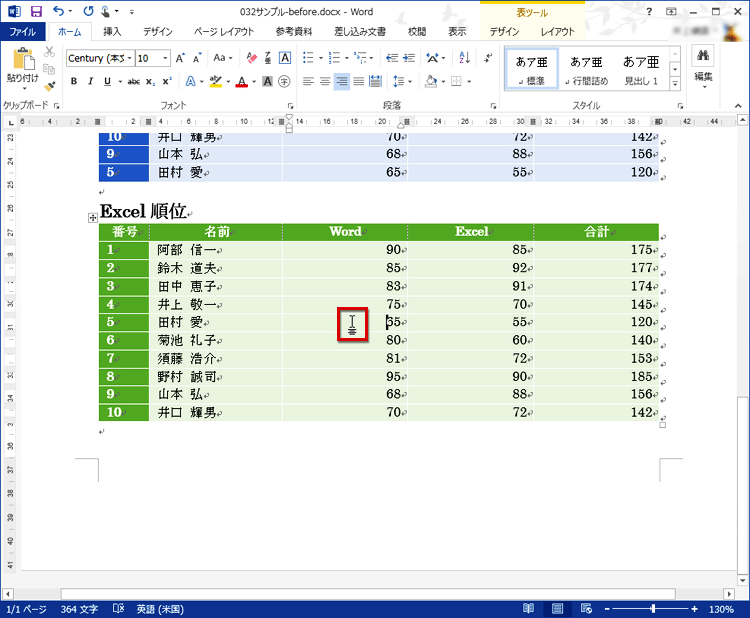Open the Multilevel List dropdown

click(371, 58)
